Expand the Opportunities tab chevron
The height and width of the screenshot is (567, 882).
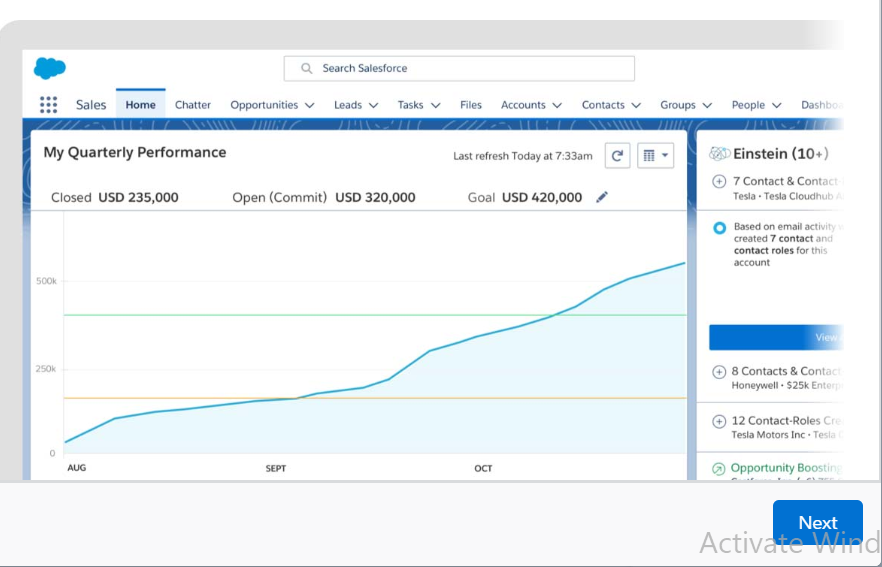point(309,105)
